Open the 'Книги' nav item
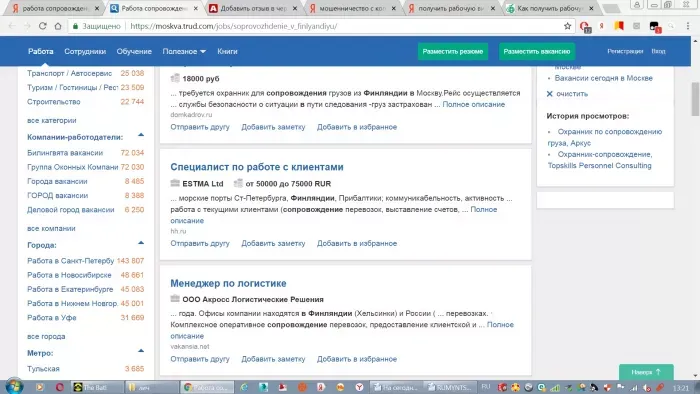700x394 pixels. coord(227,51)
